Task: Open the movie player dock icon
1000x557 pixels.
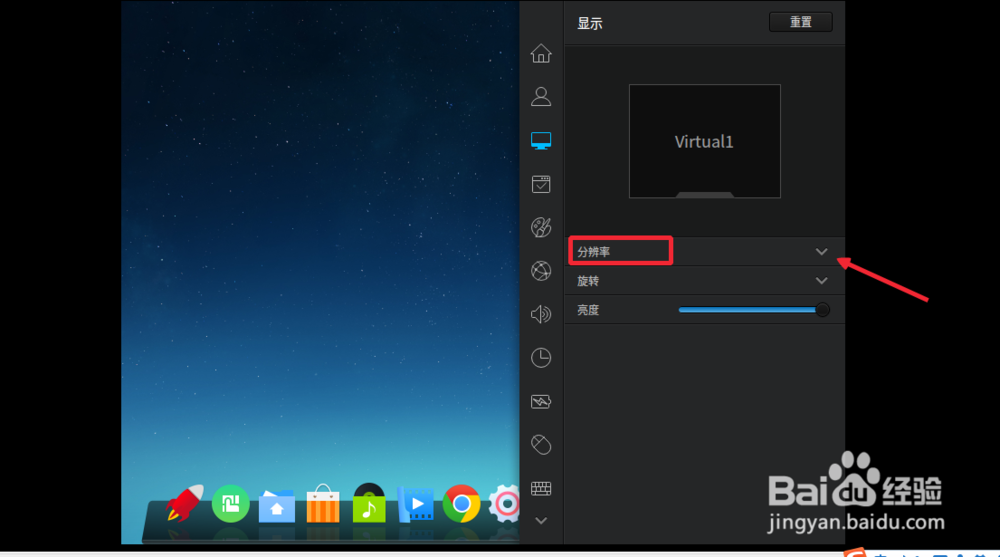Action: click(415, 504)
